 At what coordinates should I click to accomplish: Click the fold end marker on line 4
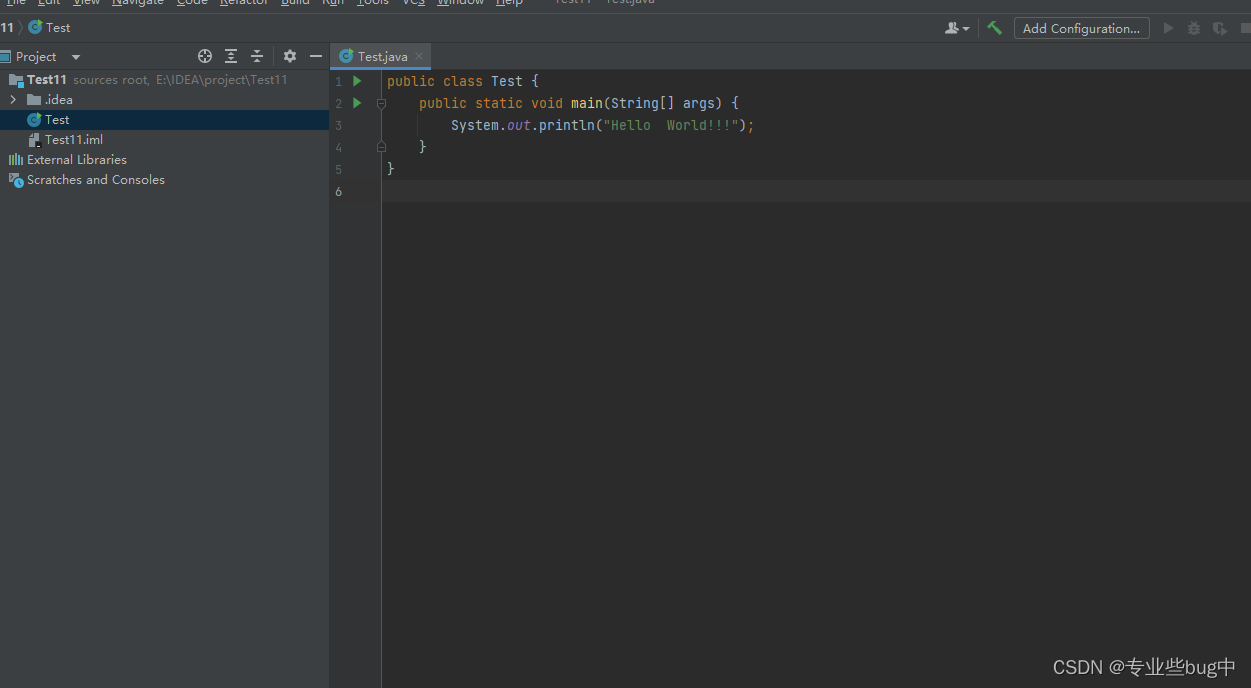click(x=381, y=147)
